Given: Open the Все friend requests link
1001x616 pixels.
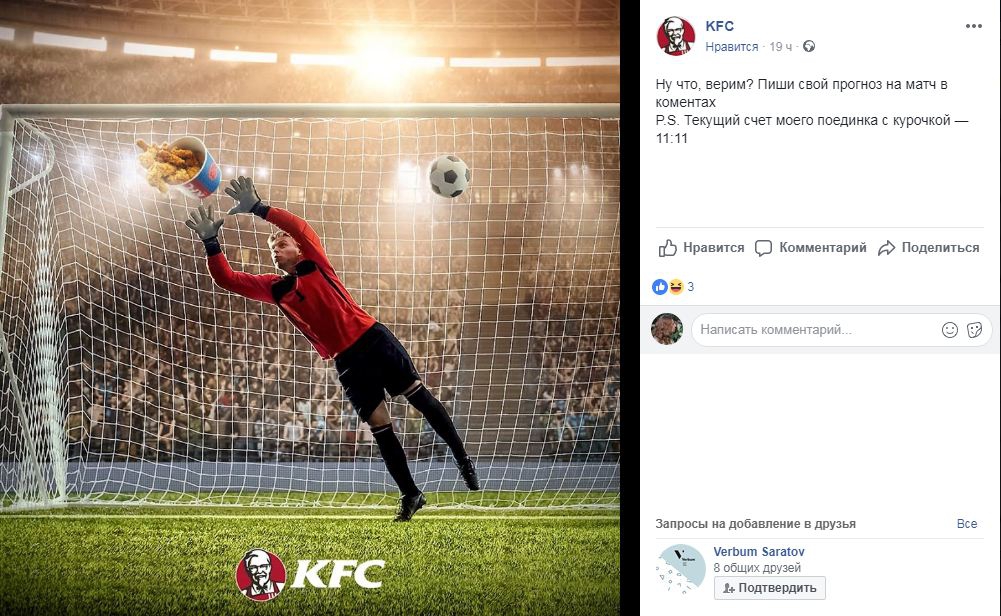Looking at the screenshot, I should [x=967, y=523].
